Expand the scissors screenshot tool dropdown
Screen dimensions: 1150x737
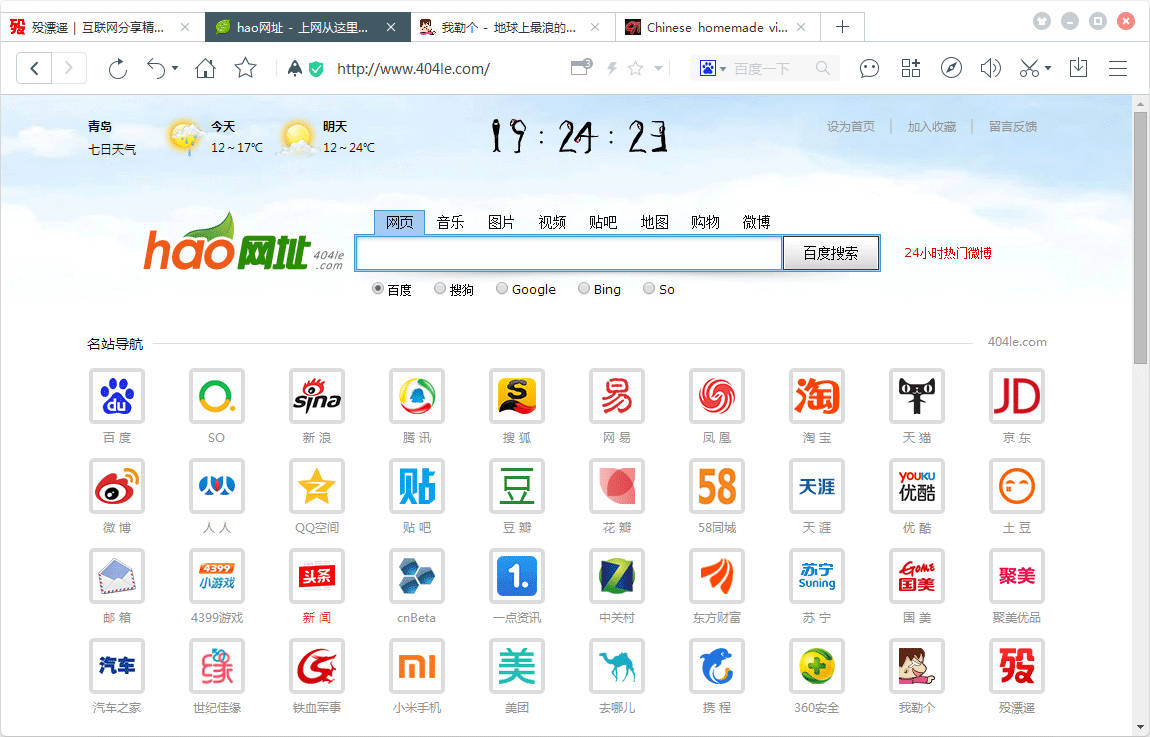pos(1048,68)
